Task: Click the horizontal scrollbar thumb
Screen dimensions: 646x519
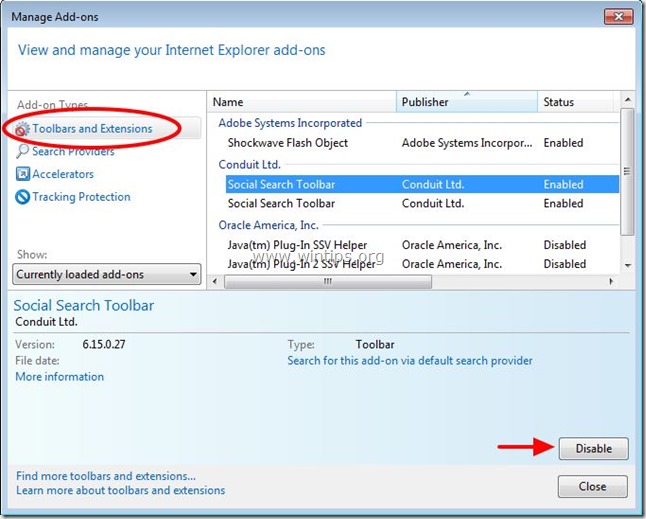Action: (328, 282)
